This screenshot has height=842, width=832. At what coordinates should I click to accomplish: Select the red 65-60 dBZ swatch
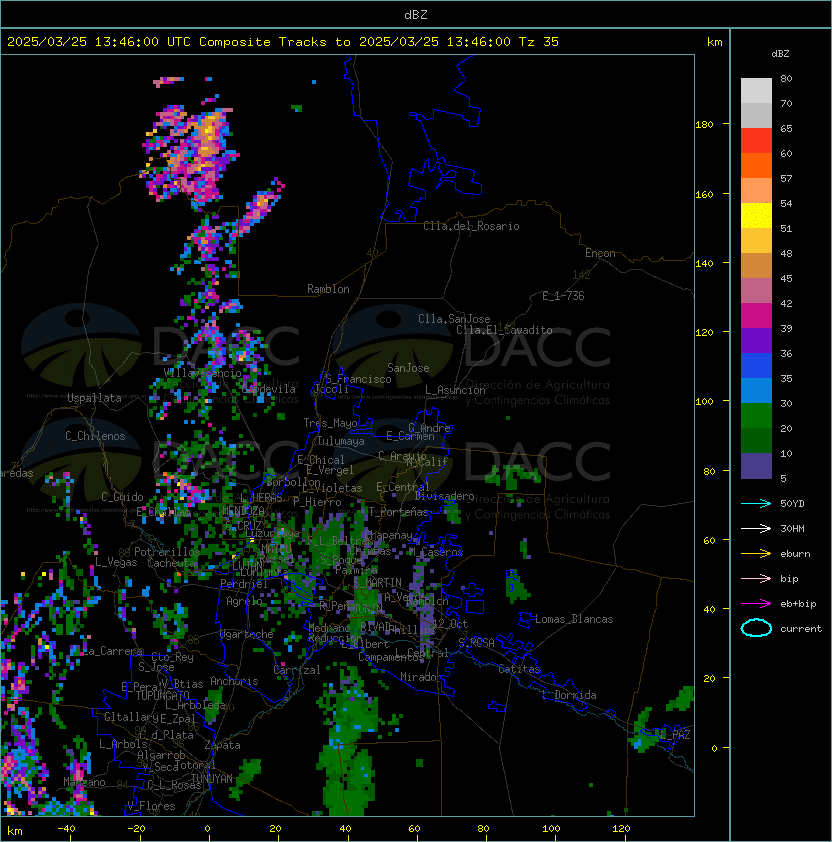pos(756,141)
